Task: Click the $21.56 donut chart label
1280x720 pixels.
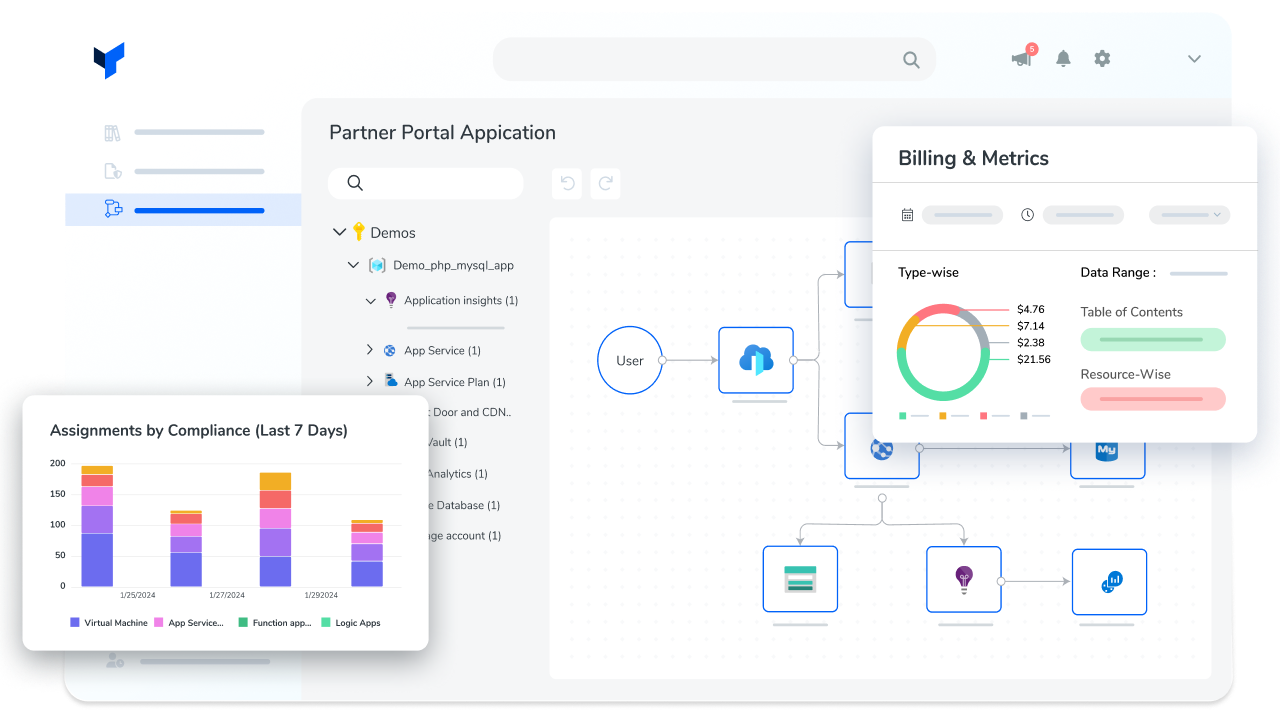Action: [x=1034, y=359]
